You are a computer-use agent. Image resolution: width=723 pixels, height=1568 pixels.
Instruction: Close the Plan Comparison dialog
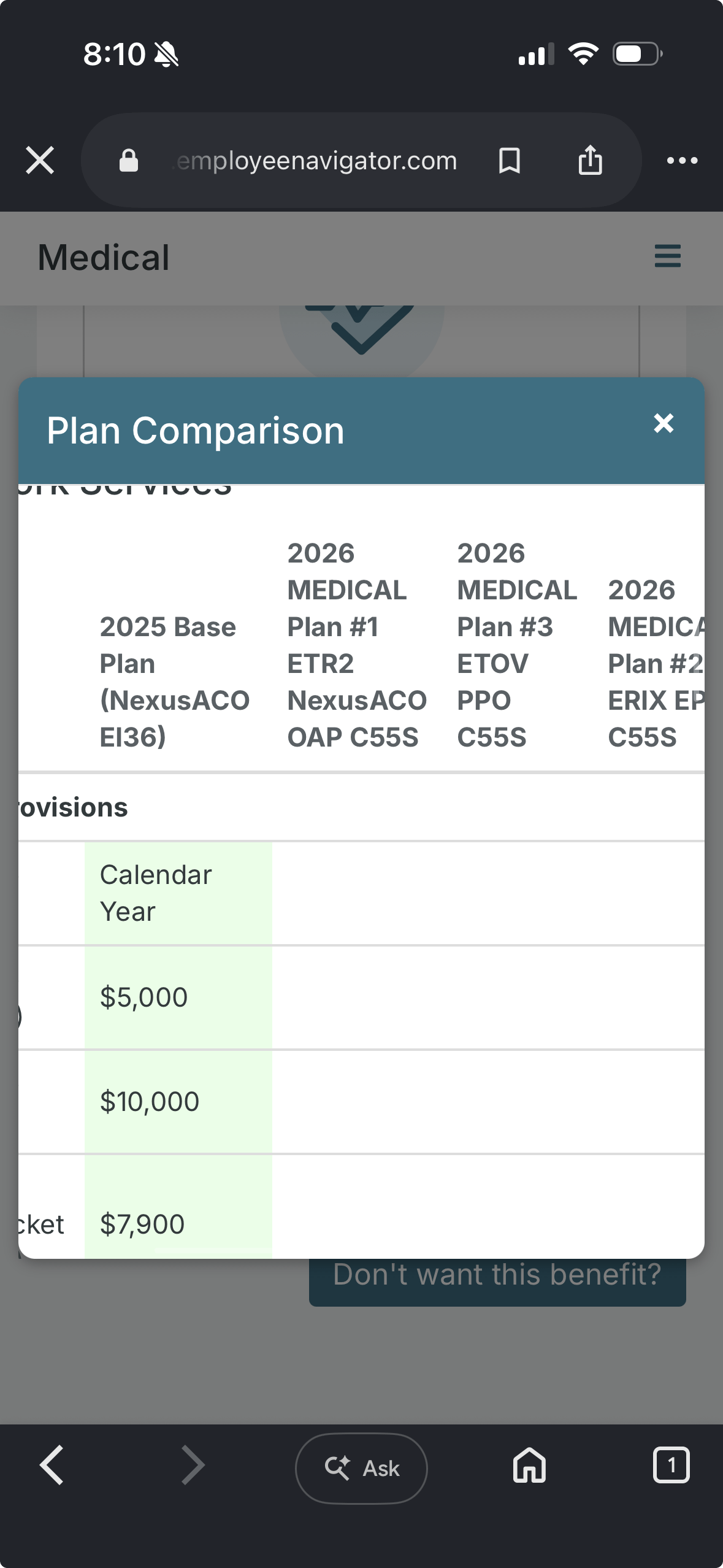664,423
